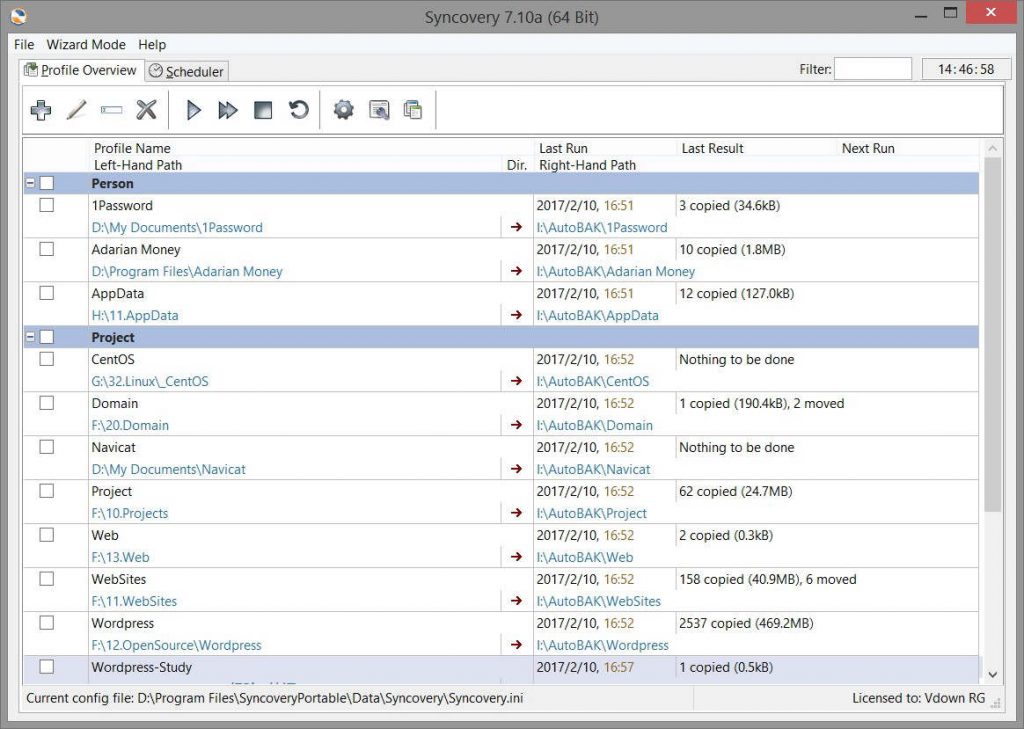Viewport: 1024px width, 729px height.
Task: Click the Last Run column header
Action: [563, 148]
